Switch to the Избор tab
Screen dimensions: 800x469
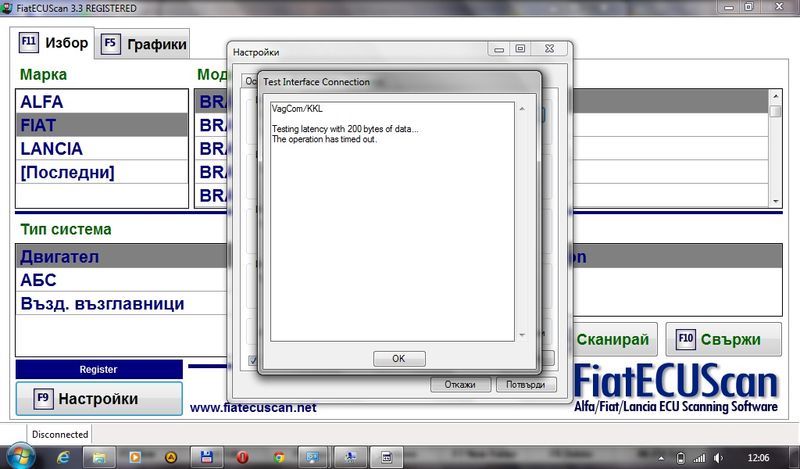pyautogui.click(x=56, y=43)
